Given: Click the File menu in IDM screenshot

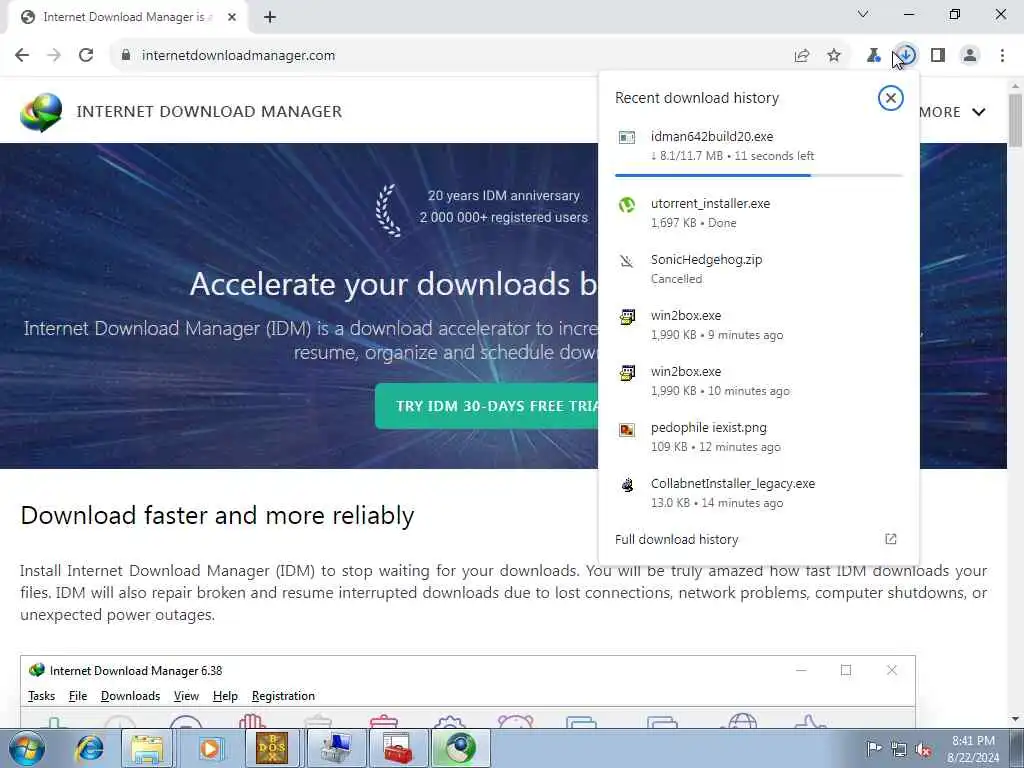Looking at the screenshot, I should coord(78,696).
